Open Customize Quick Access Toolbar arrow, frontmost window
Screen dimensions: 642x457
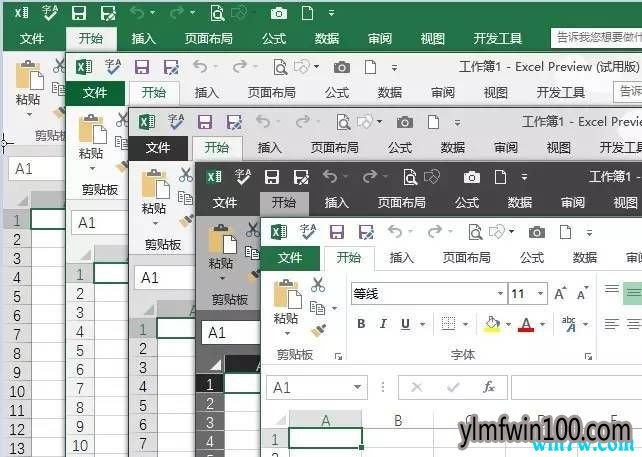tap(589, 233)
